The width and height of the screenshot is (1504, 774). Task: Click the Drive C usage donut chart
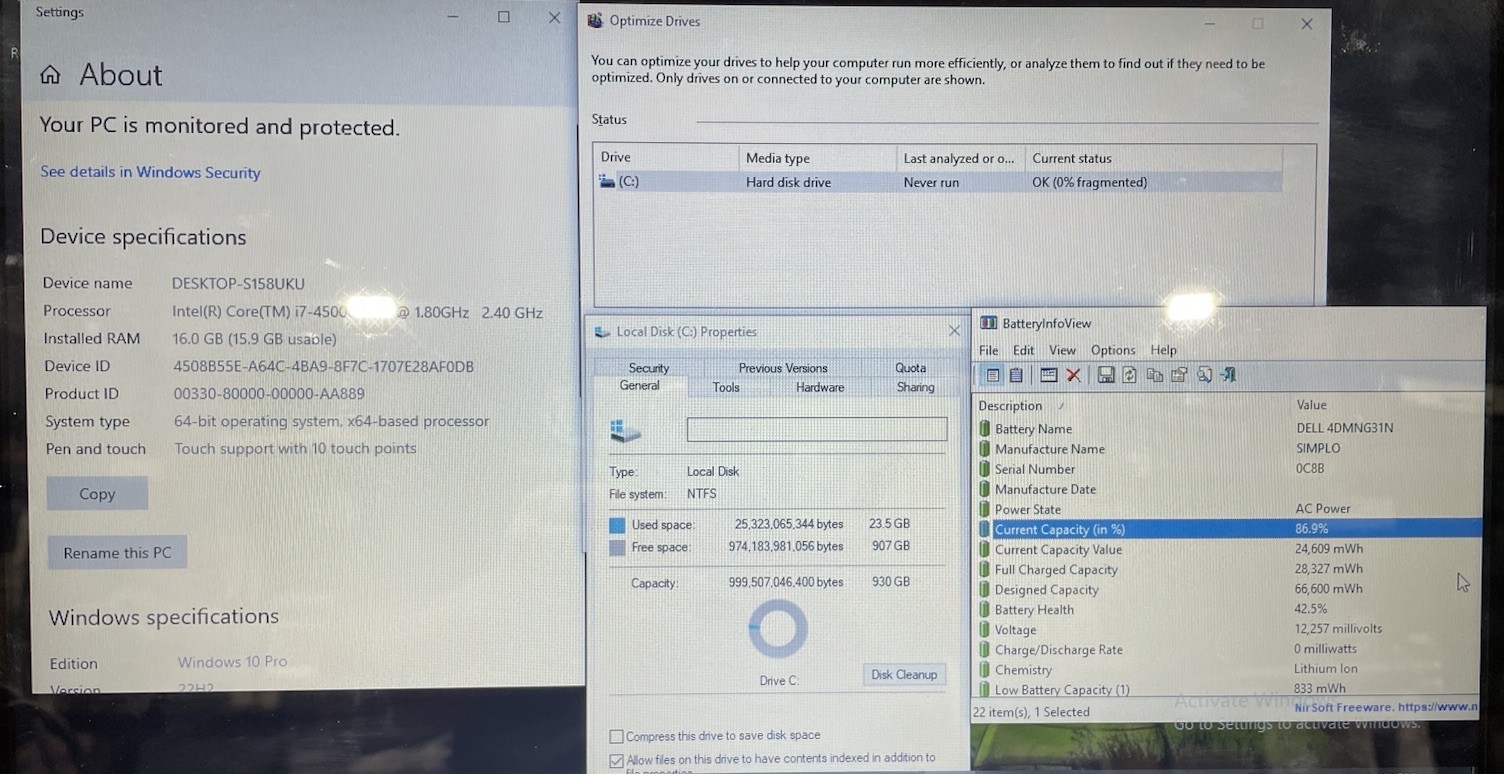(777, 630)
